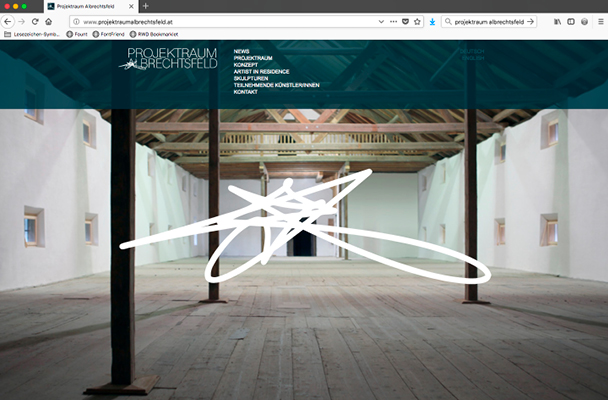Go to the KONTAKT page

pyautogui.click(x=245, y=92)
